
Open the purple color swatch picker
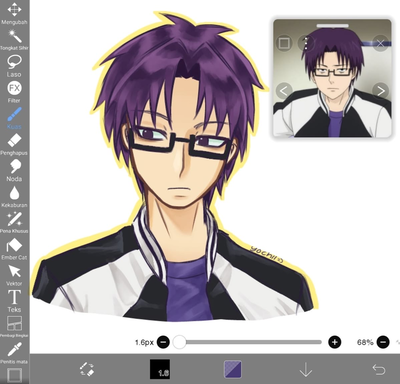[x=233, y=369]
